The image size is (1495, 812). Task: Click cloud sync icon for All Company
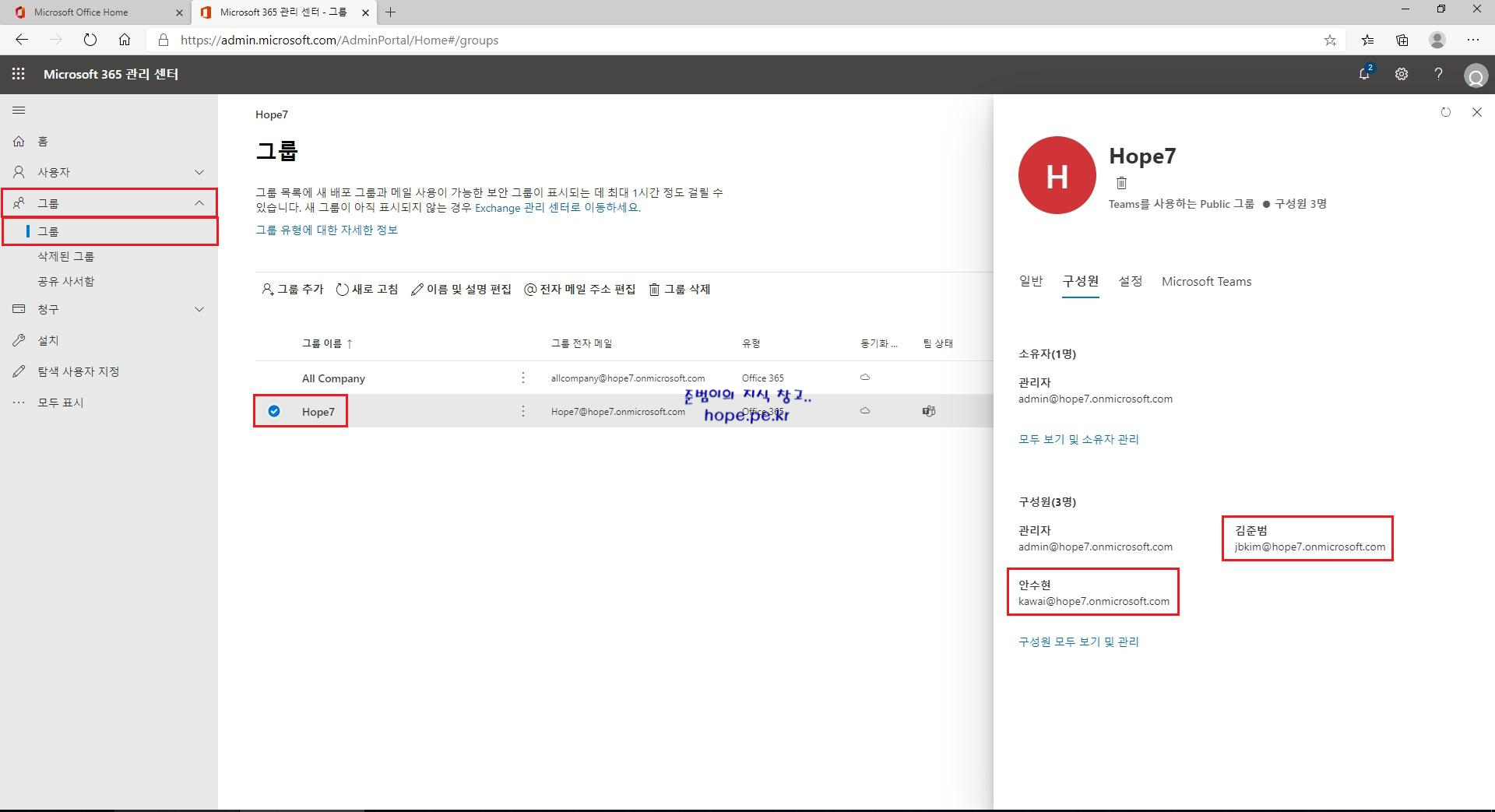865,378
